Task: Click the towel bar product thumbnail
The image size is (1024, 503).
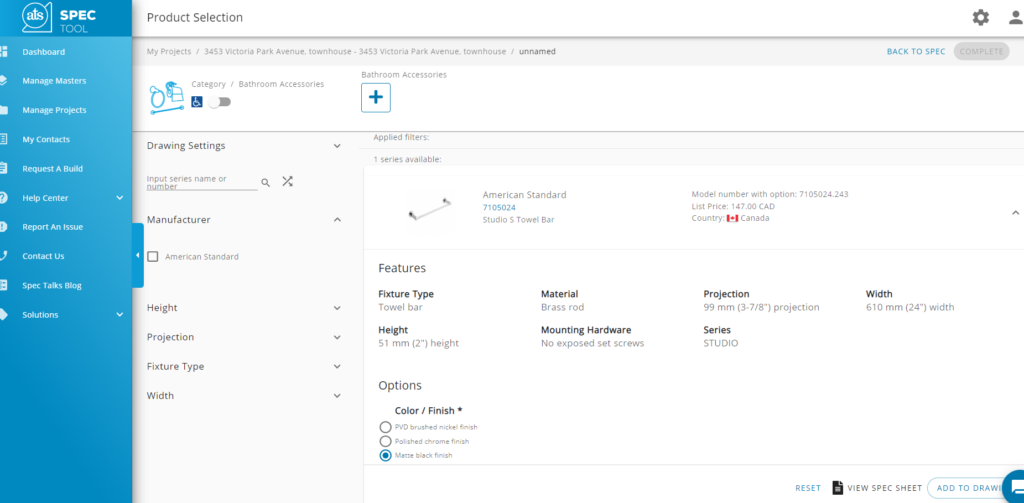Action: (x=430, y=209)
